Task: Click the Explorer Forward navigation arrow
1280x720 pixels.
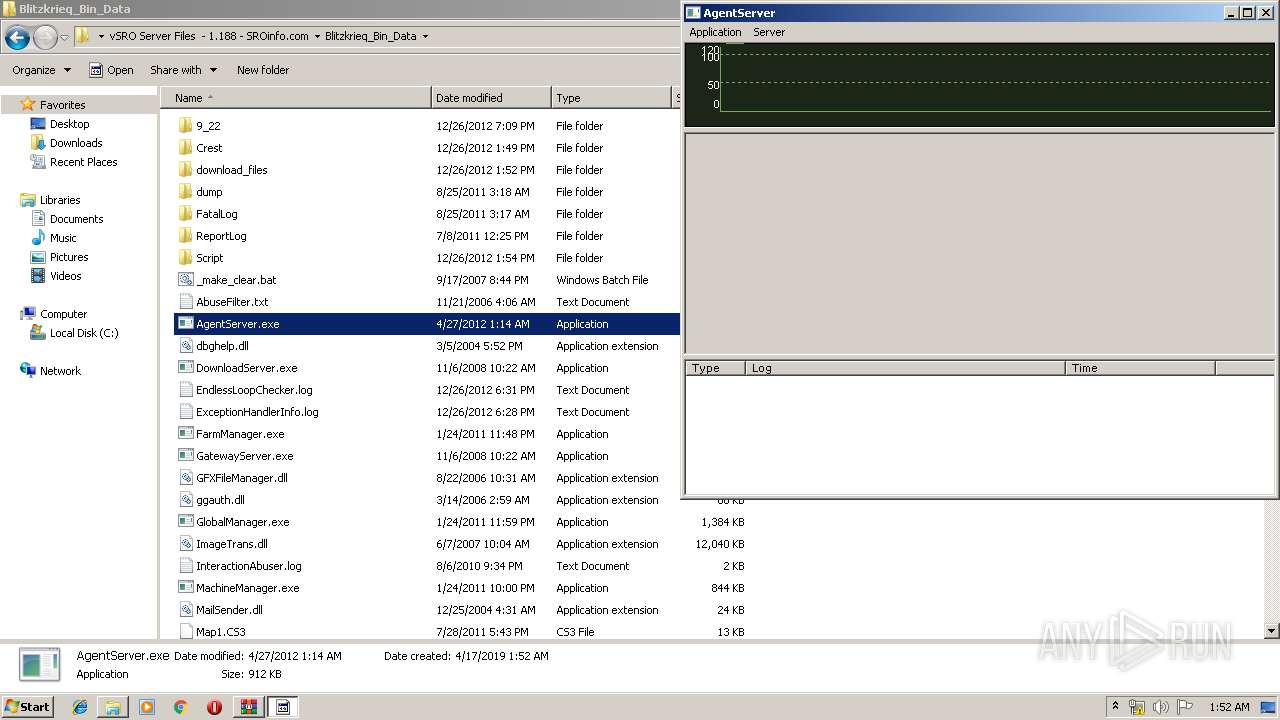Action: 45,38
